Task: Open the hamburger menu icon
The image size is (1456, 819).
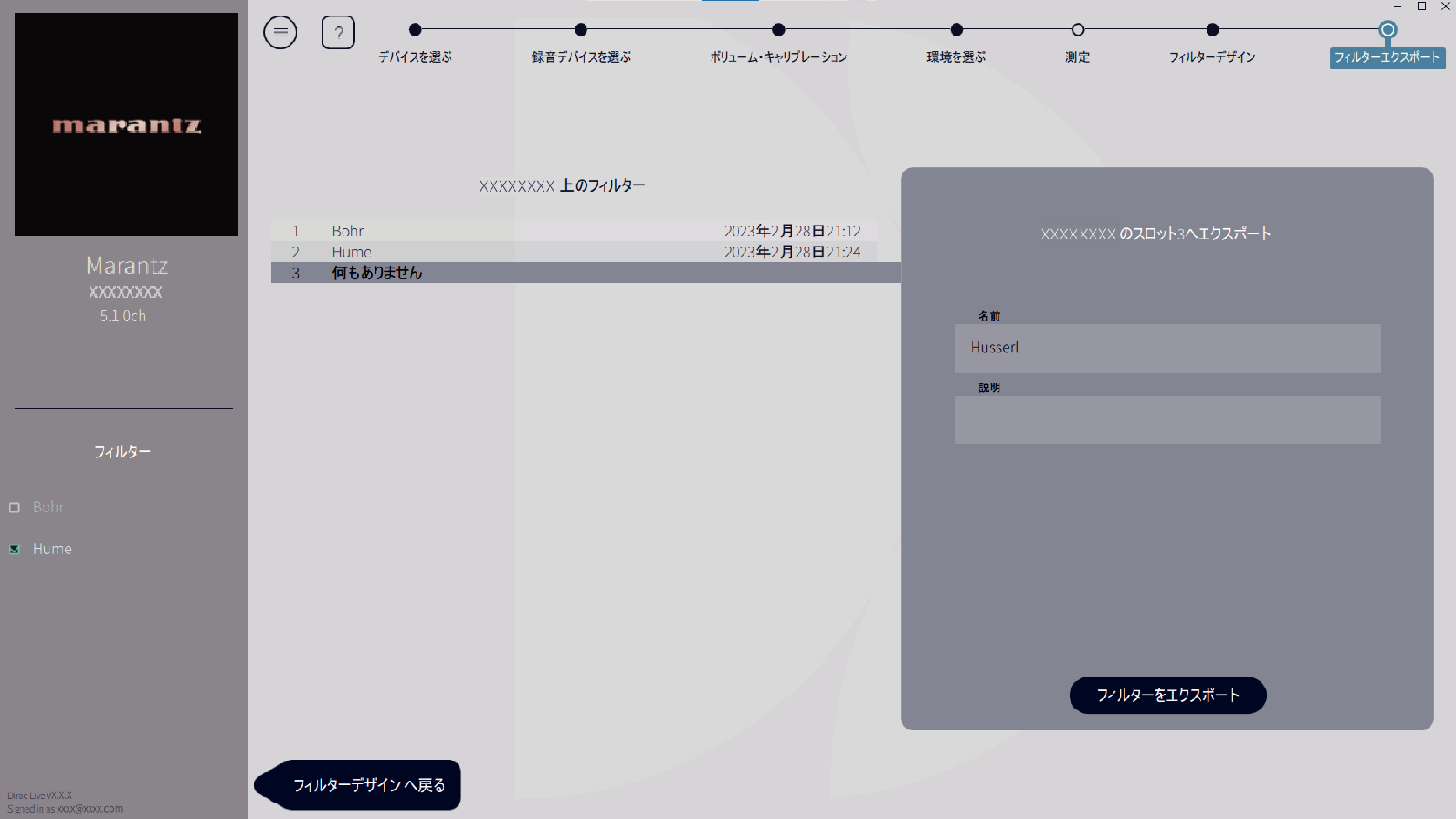Action: click(280, 32)
